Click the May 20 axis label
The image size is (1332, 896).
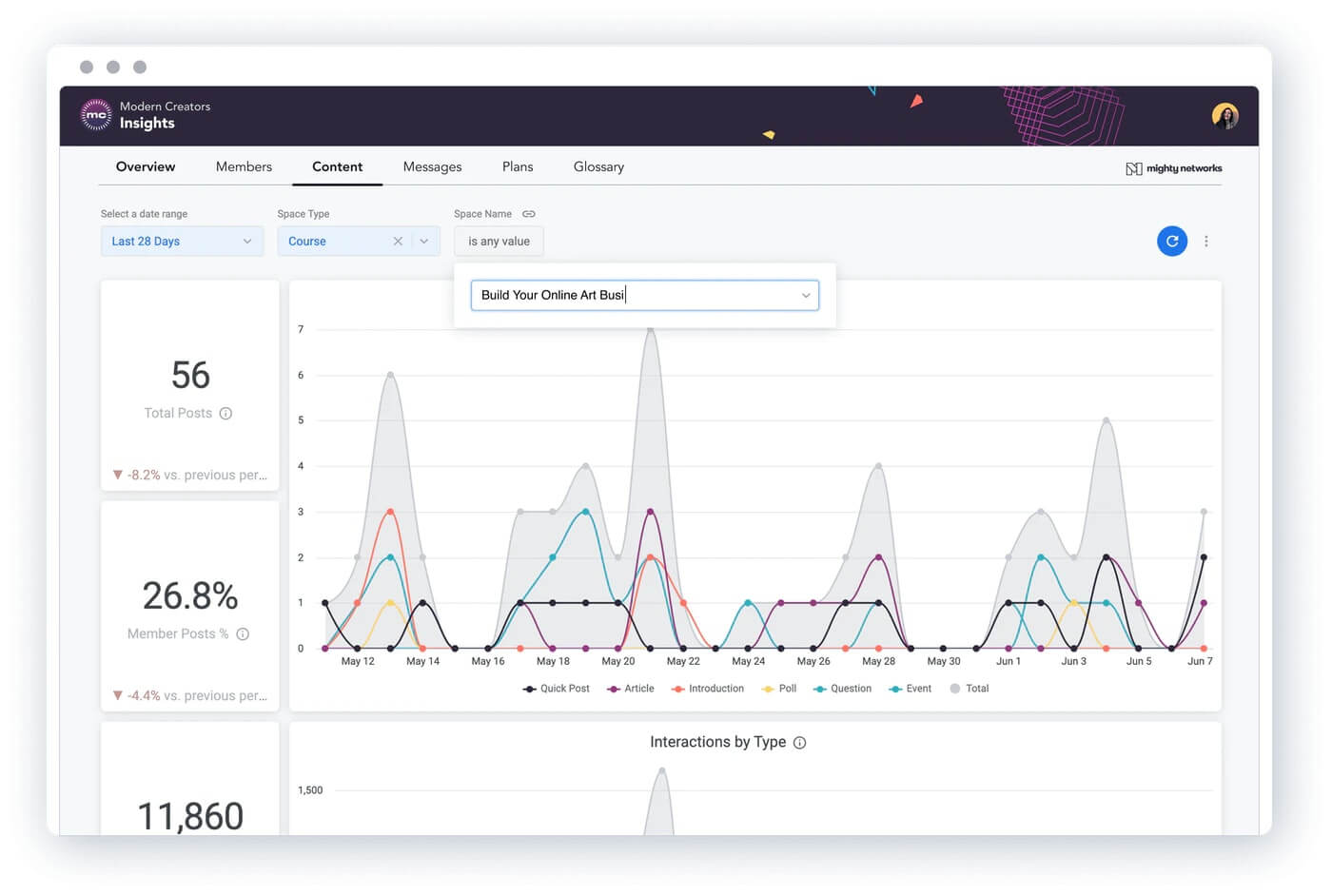[618, 662]
